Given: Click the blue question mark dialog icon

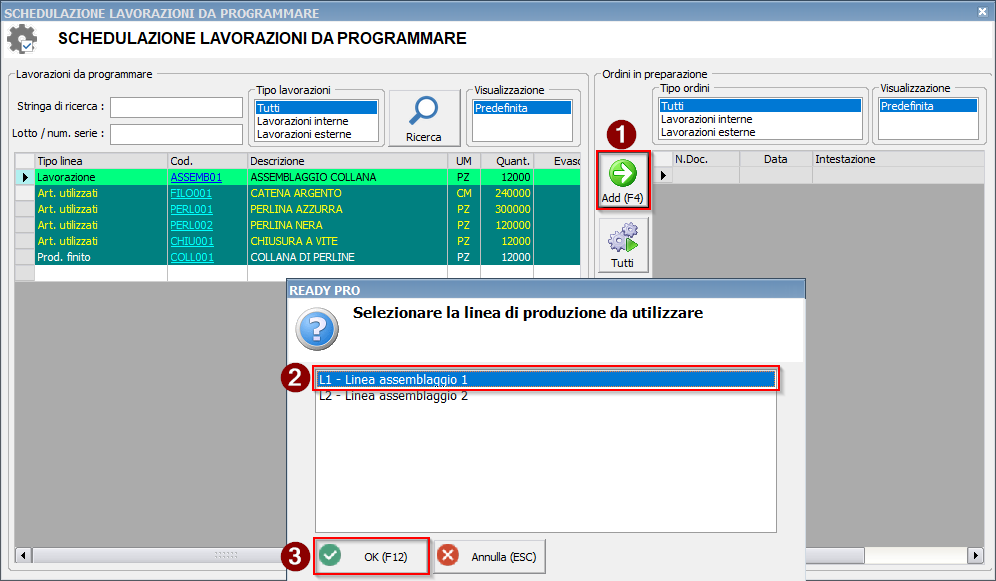Looking at the screenshot, I should [317, 328].
